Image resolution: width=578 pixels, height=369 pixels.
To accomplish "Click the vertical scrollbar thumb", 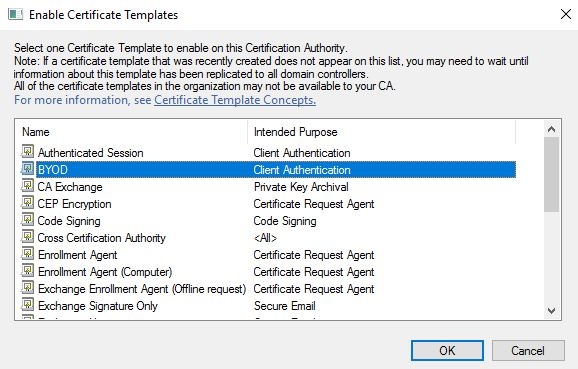I will pos(551,174).
